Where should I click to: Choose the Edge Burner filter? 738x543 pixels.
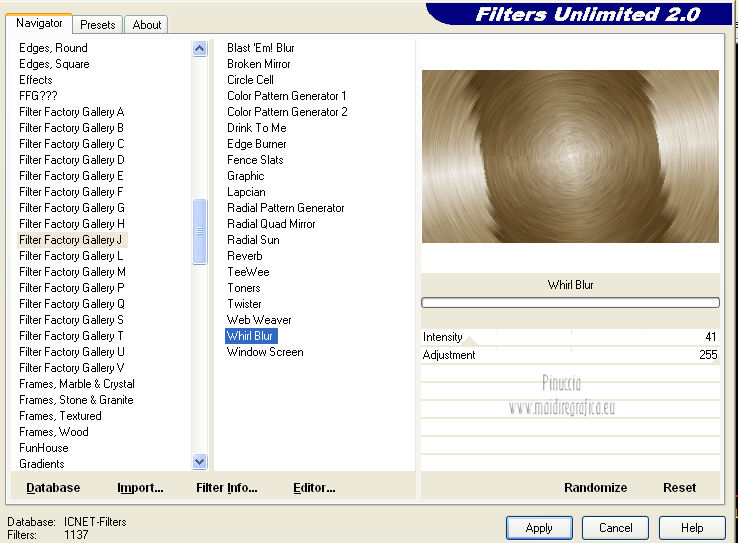(x=257, y=144)
